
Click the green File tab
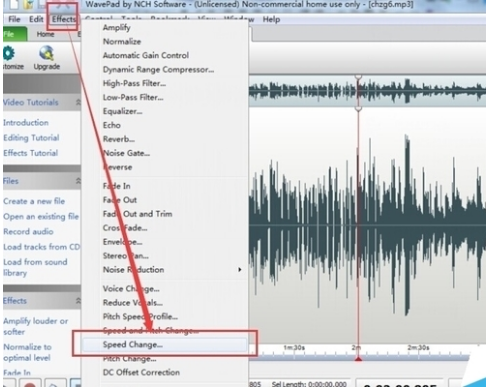click(14, 34)
